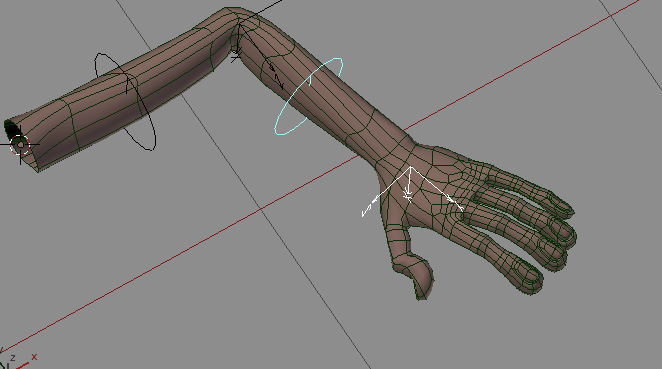Image resolution: width=662 pixels, height=369 pixels.
Task: Select the cross-shaped locator at the elbow
Action: (236, 55)
